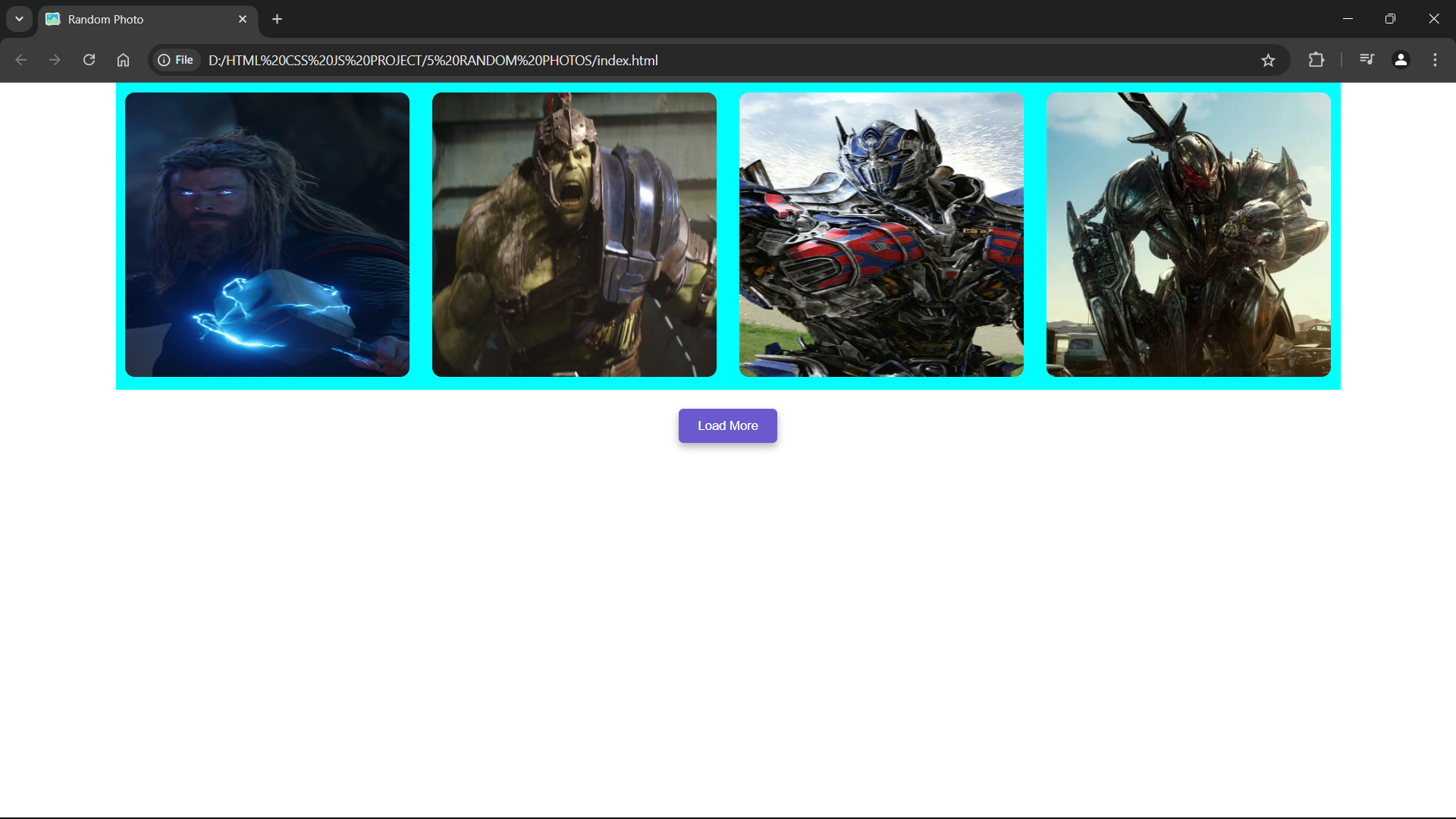The height and width of the screenshot is (819, 1456).
Task: Click the dark Transformer robot photo
Action: click(1188, 234)
